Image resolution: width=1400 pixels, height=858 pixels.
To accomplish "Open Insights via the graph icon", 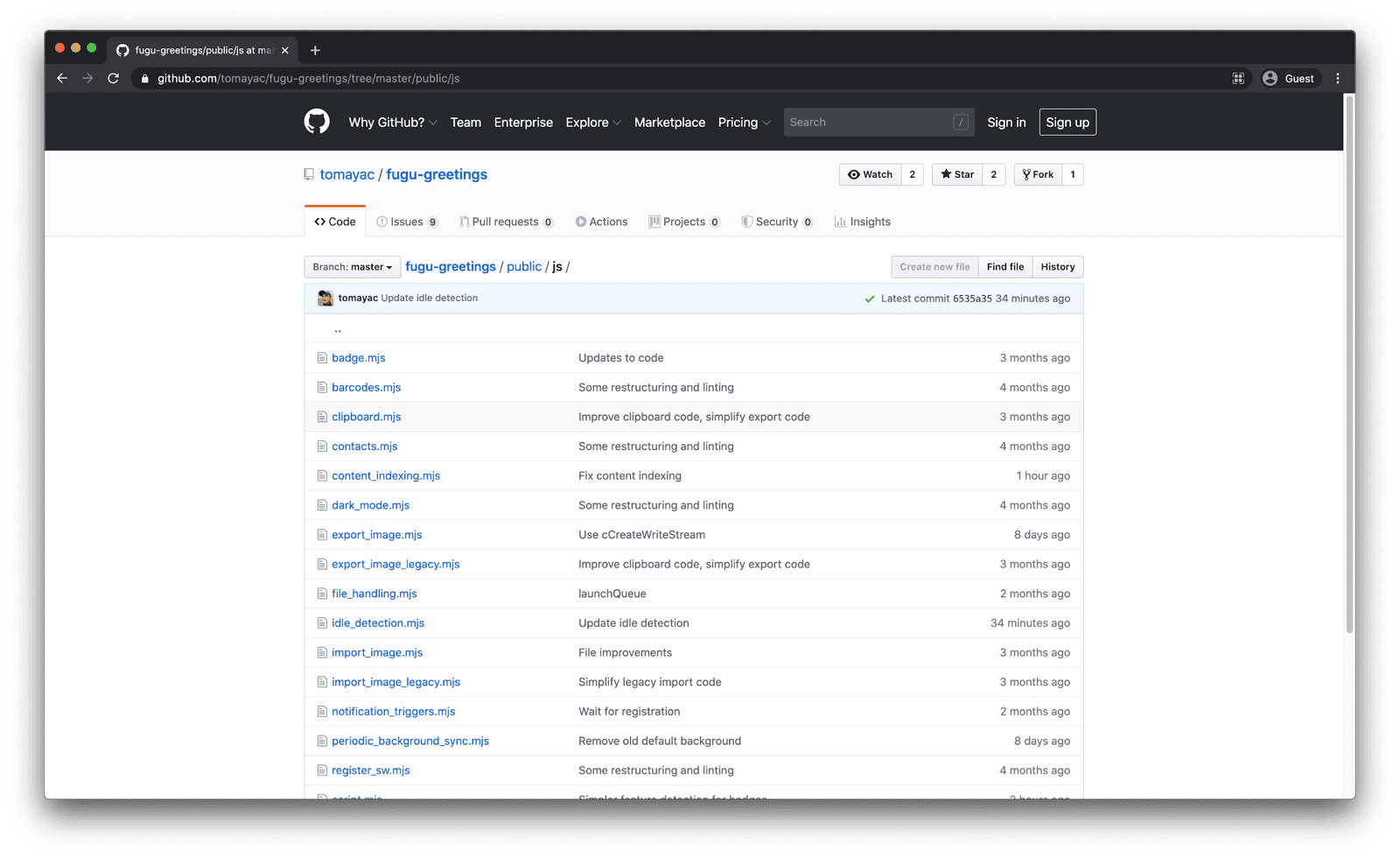I will point(837,222).
